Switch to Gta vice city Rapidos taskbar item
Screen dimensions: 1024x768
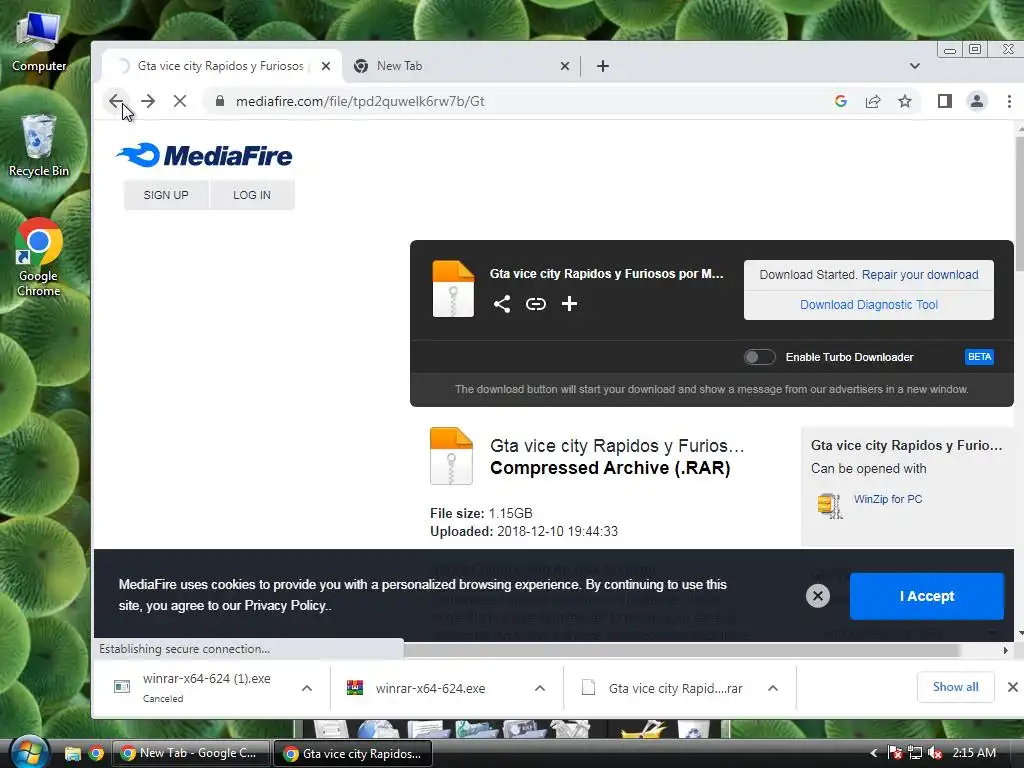click(353, 753)
